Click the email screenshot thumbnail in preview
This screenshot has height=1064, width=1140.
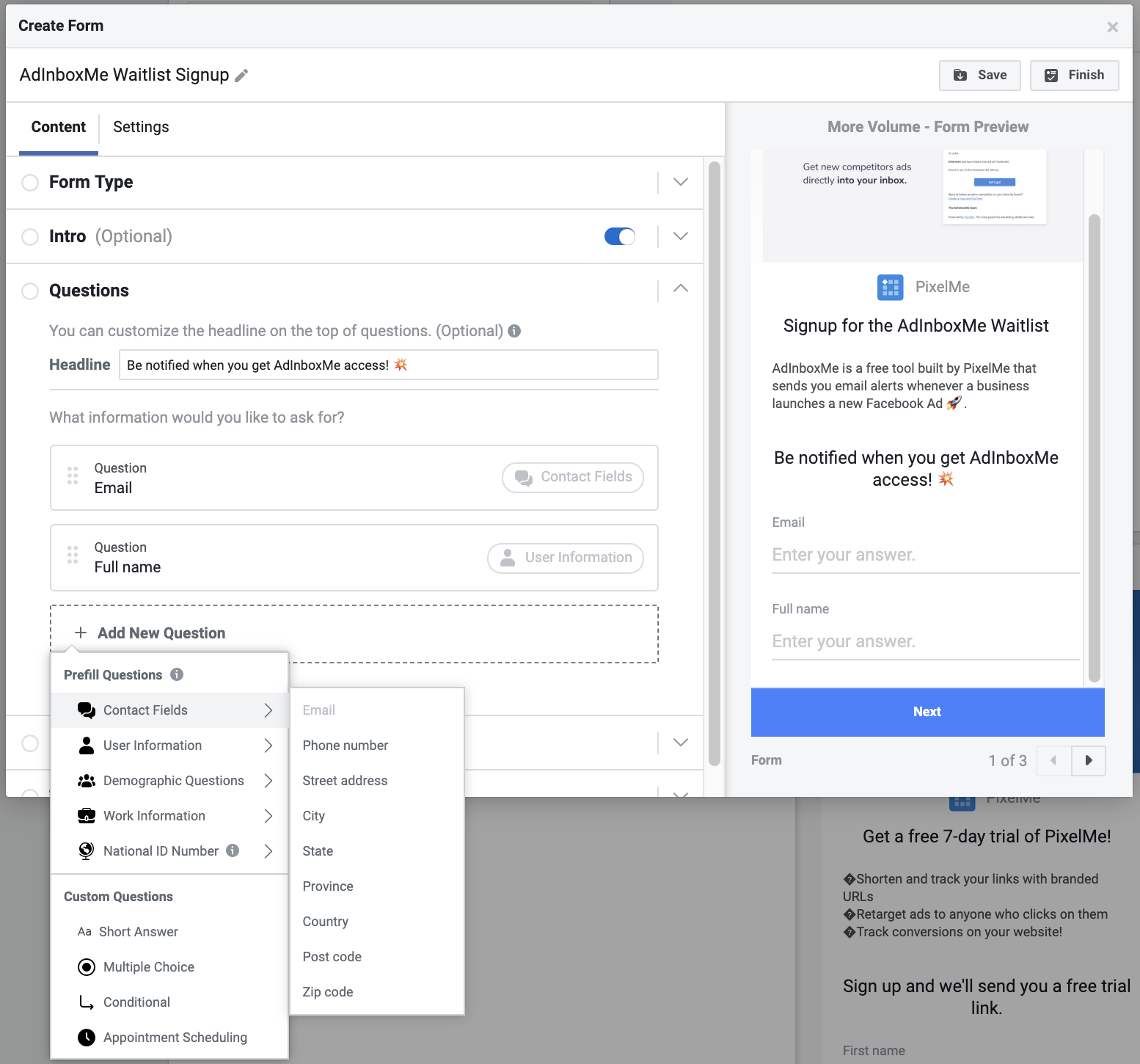point(995,187)
